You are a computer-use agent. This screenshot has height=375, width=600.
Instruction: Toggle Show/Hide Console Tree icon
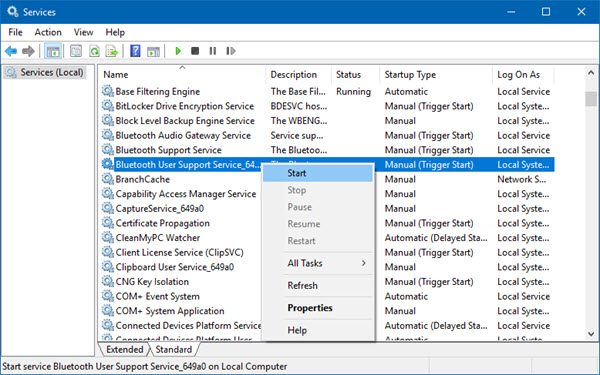[x=53, y=51]
